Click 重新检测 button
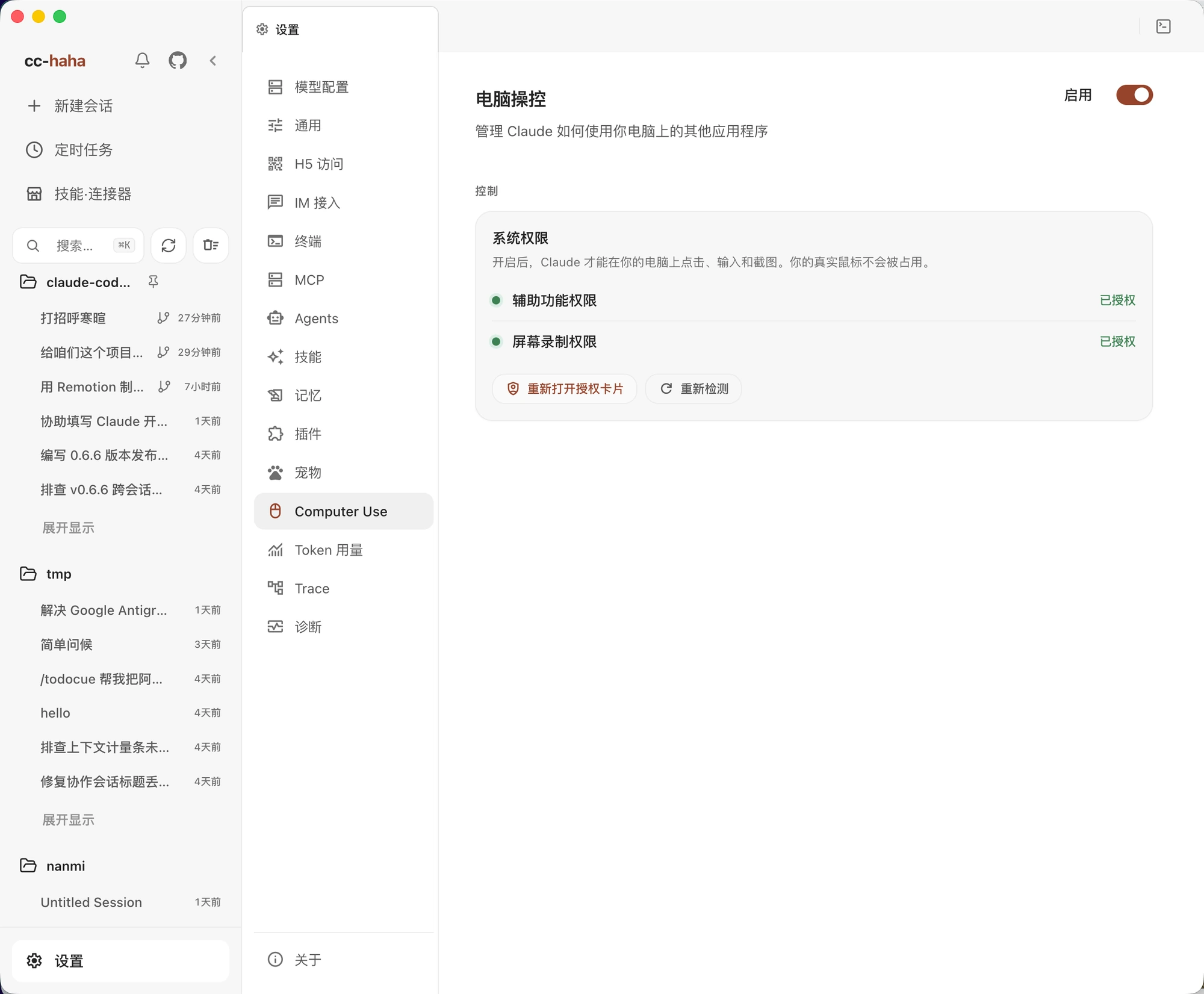This screenshot has height=994, width=1204. [x=694, y=389]
